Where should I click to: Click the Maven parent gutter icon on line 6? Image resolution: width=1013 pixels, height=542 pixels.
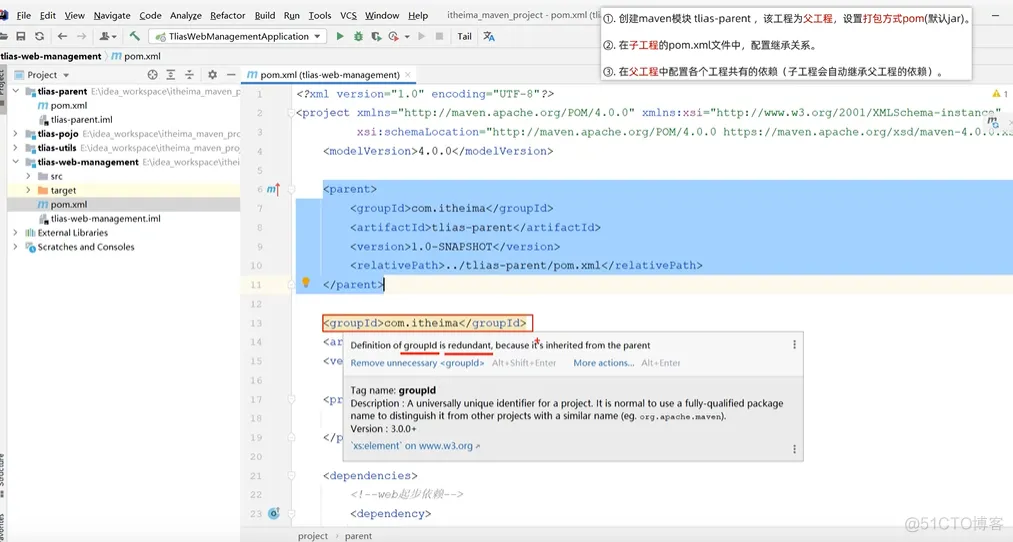point(273,189)
